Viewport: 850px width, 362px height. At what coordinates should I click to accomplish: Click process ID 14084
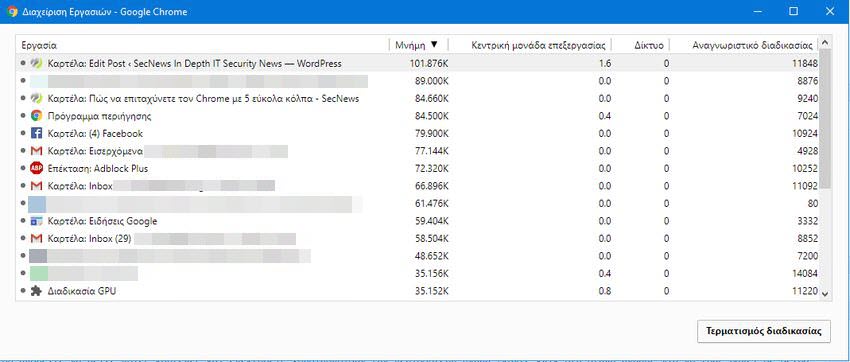[804, 274]
